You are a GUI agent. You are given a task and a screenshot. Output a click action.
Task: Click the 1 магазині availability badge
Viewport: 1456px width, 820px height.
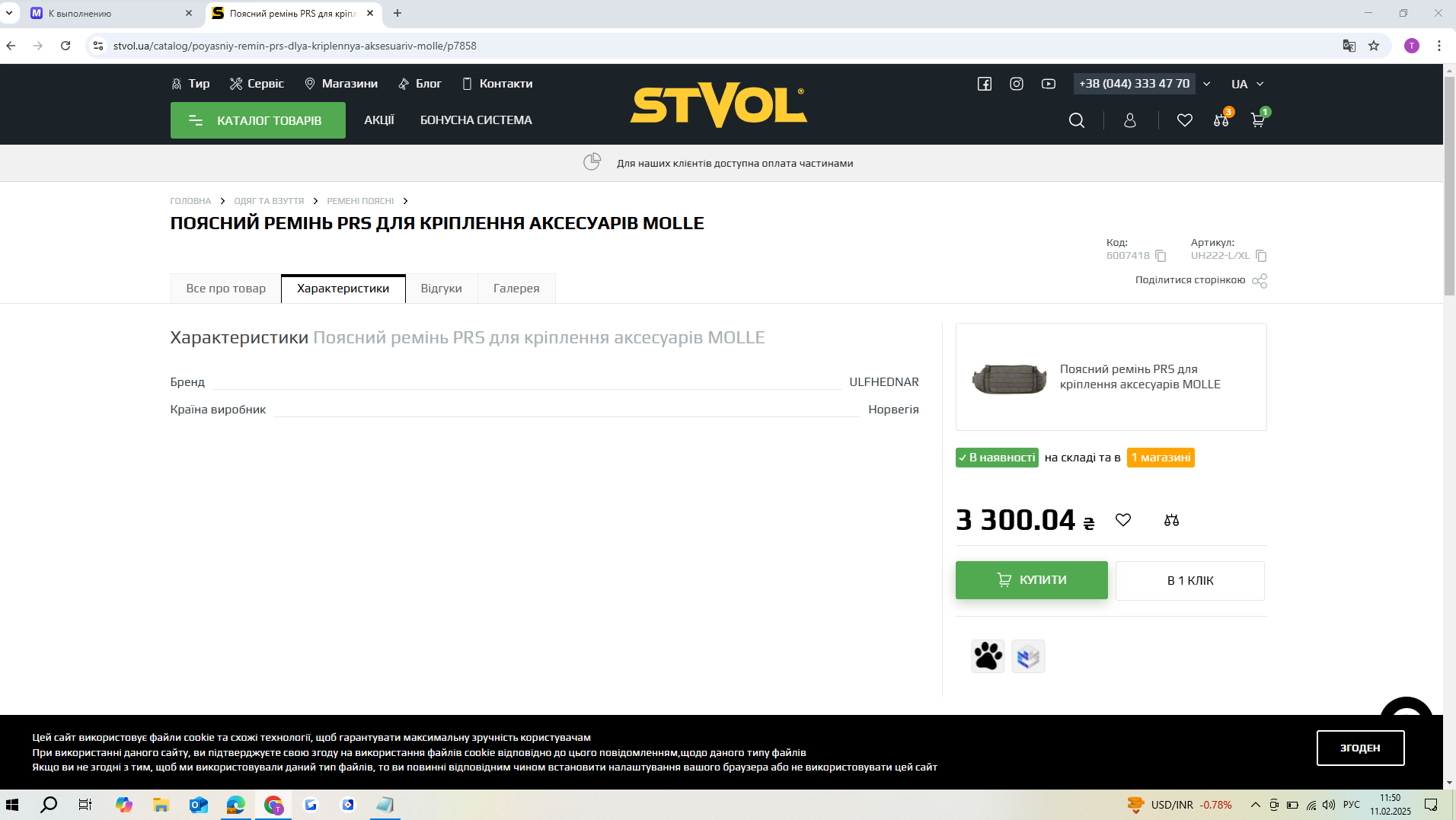coord(1161,458)
